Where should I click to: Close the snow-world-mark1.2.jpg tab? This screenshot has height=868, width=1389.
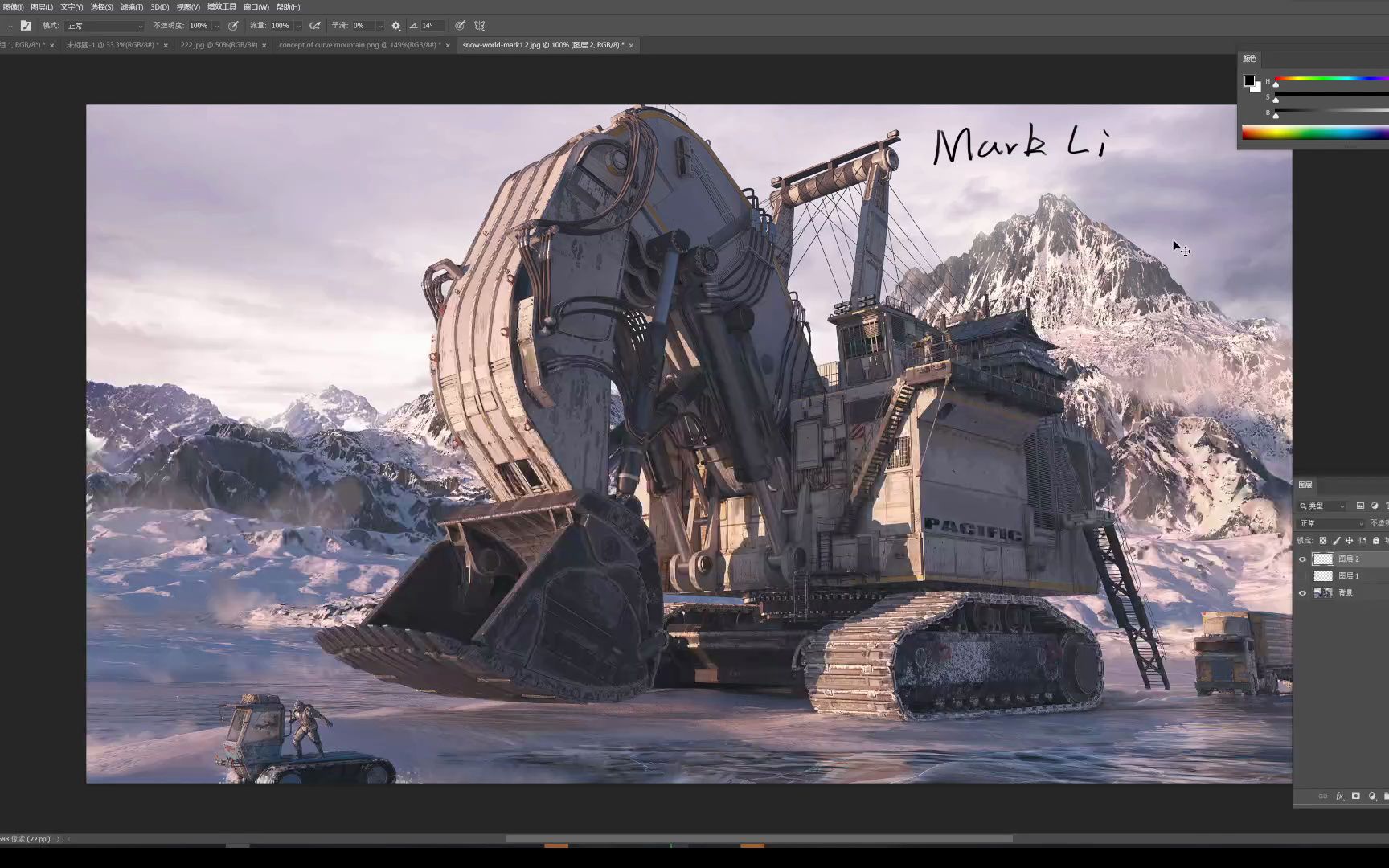(631, 46)
